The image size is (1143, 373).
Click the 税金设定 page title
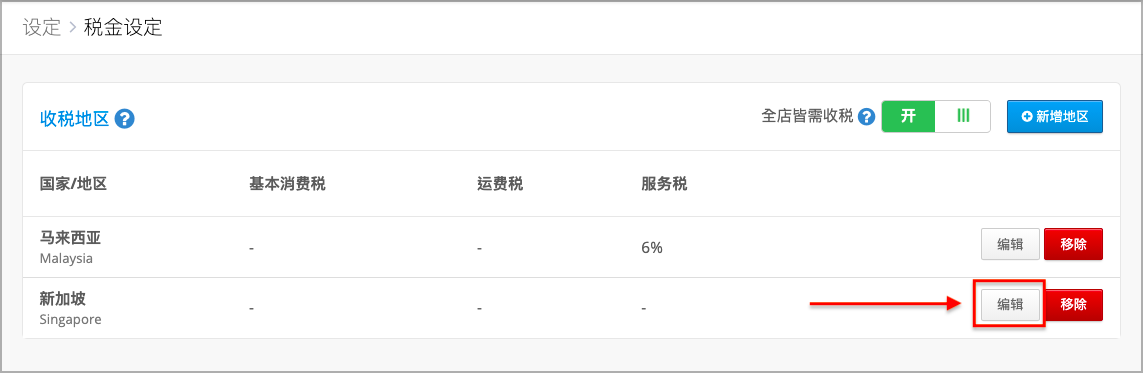[x=123, y=28]
